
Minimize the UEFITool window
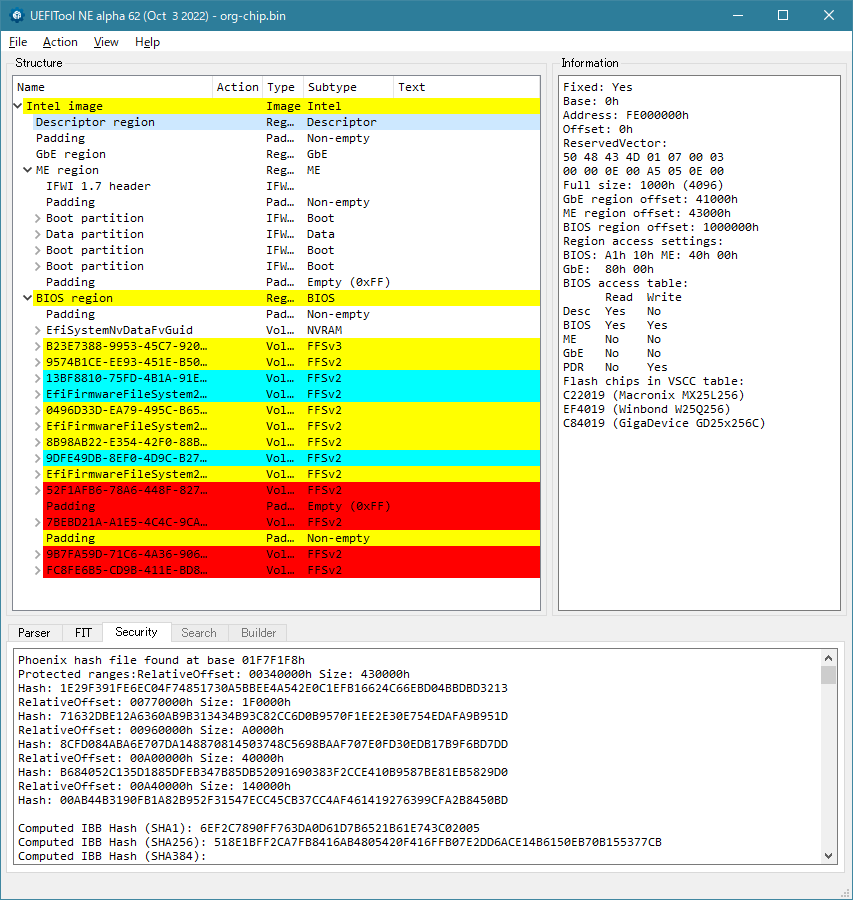pyautogui.click(x=738, y=15)
